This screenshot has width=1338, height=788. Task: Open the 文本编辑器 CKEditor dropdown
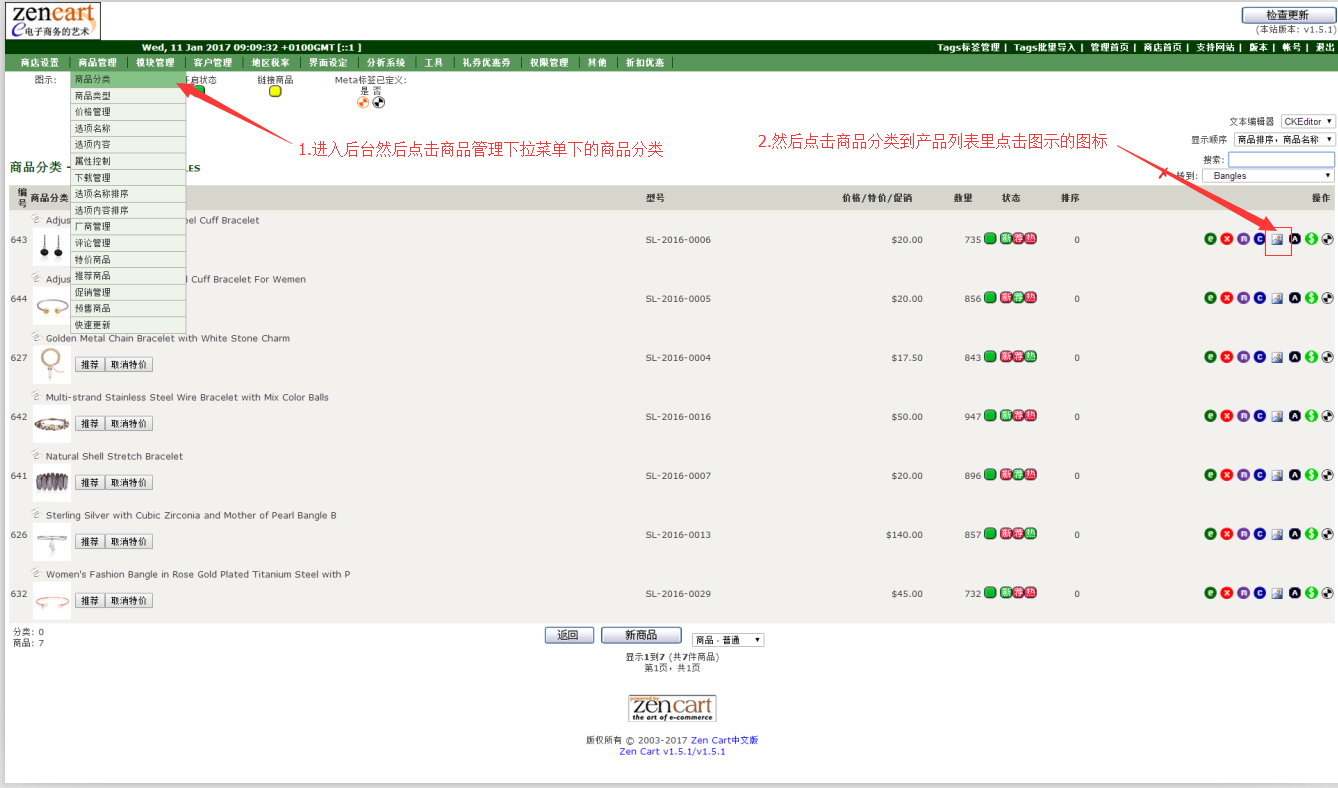[x=1308, y=121]
